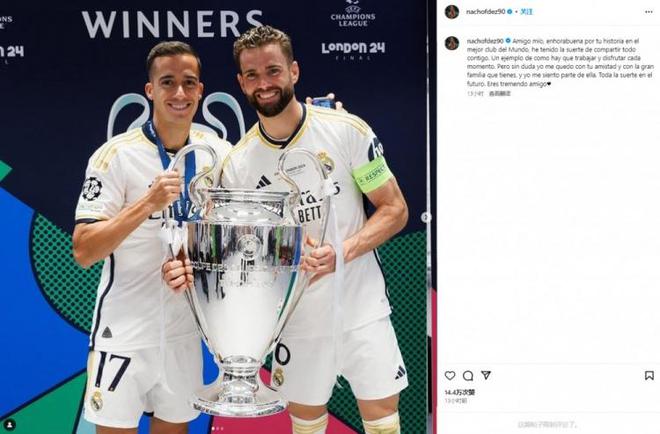The image size is (660, 434).
Task: Open nachofdez90 avatar beside the caption
Action: point(452,43)
